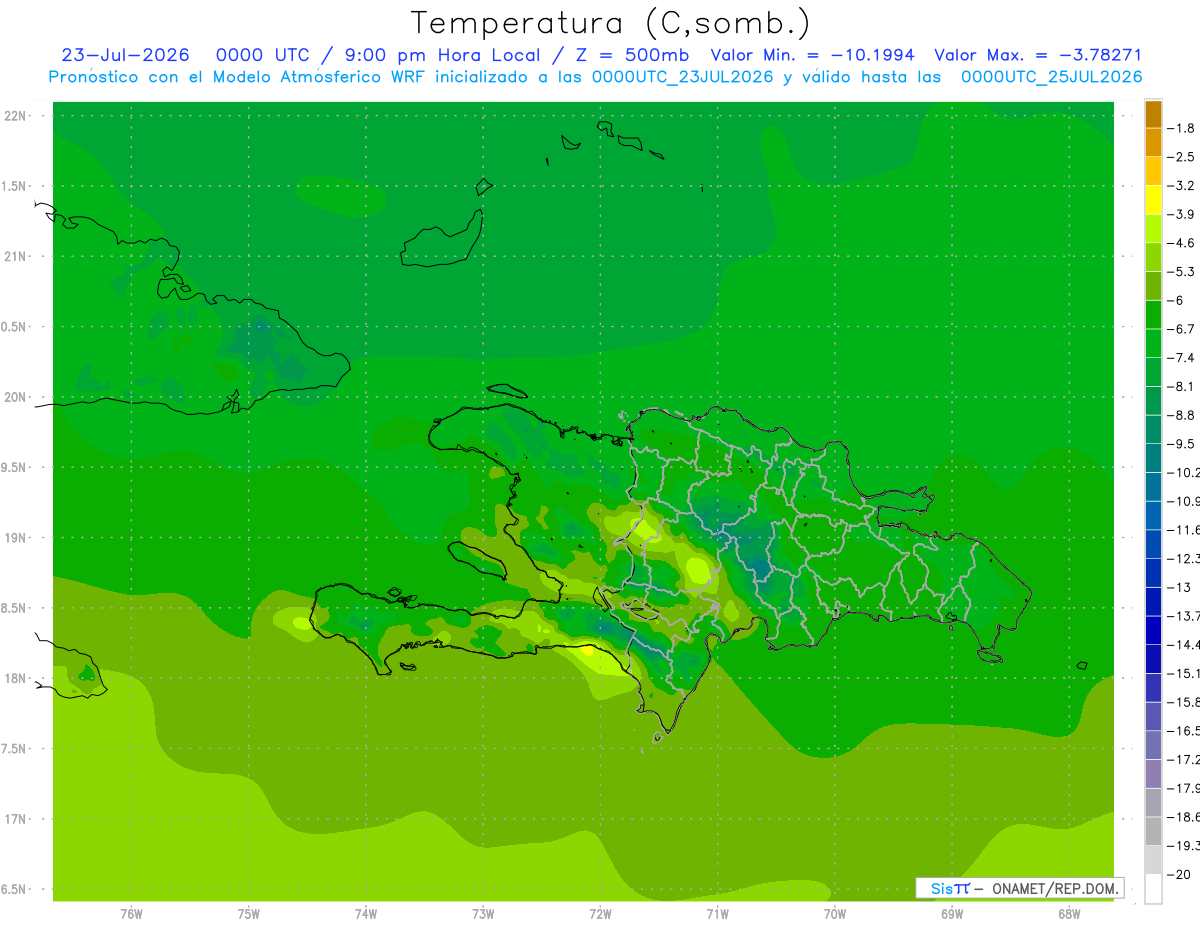This screenshot has width=1200, height=927.
Task: Select the "-4.6" legend value
Action: point(1181,243)
